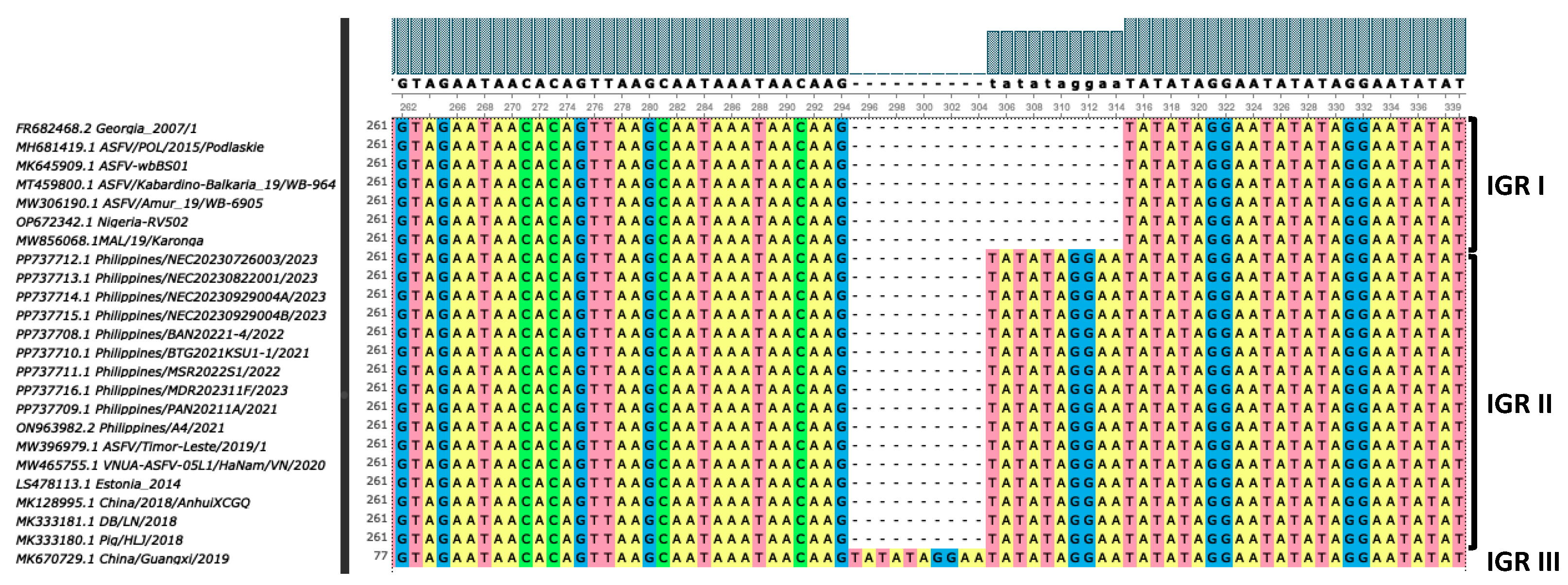Select the MH681419.1 ASFV/POL/2015/Podlaskie sequence row label
1568x585 pixels.
pos(139,147)
